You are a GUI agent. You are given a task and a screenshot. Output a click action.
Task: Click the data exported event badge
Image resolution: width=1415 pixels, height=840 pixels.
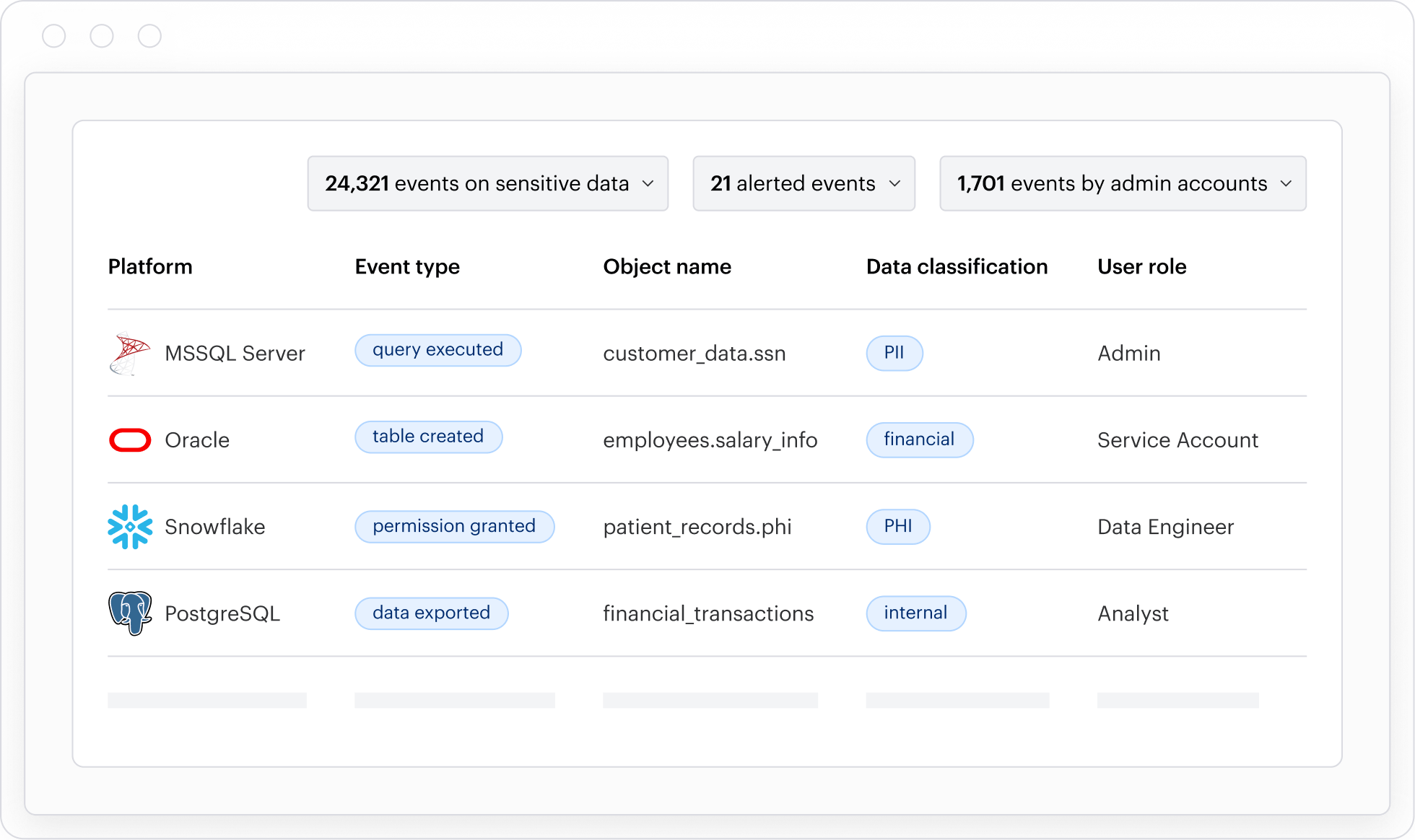431,613
